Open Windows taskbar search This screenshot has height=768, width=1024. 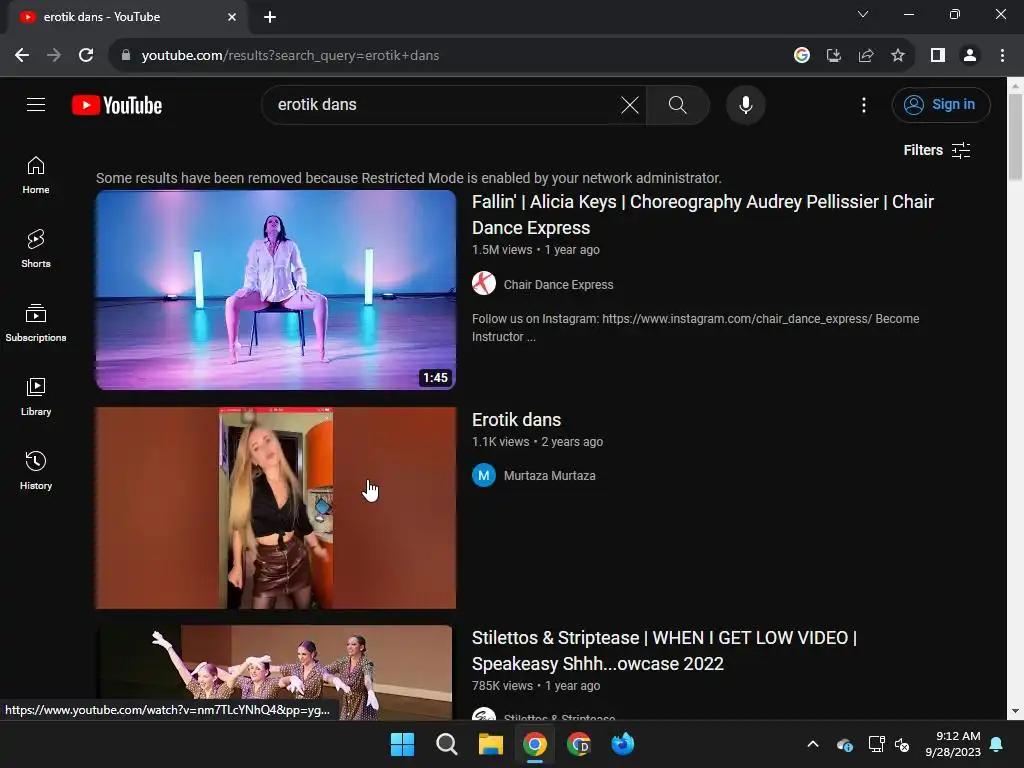(x=447, y=744)
